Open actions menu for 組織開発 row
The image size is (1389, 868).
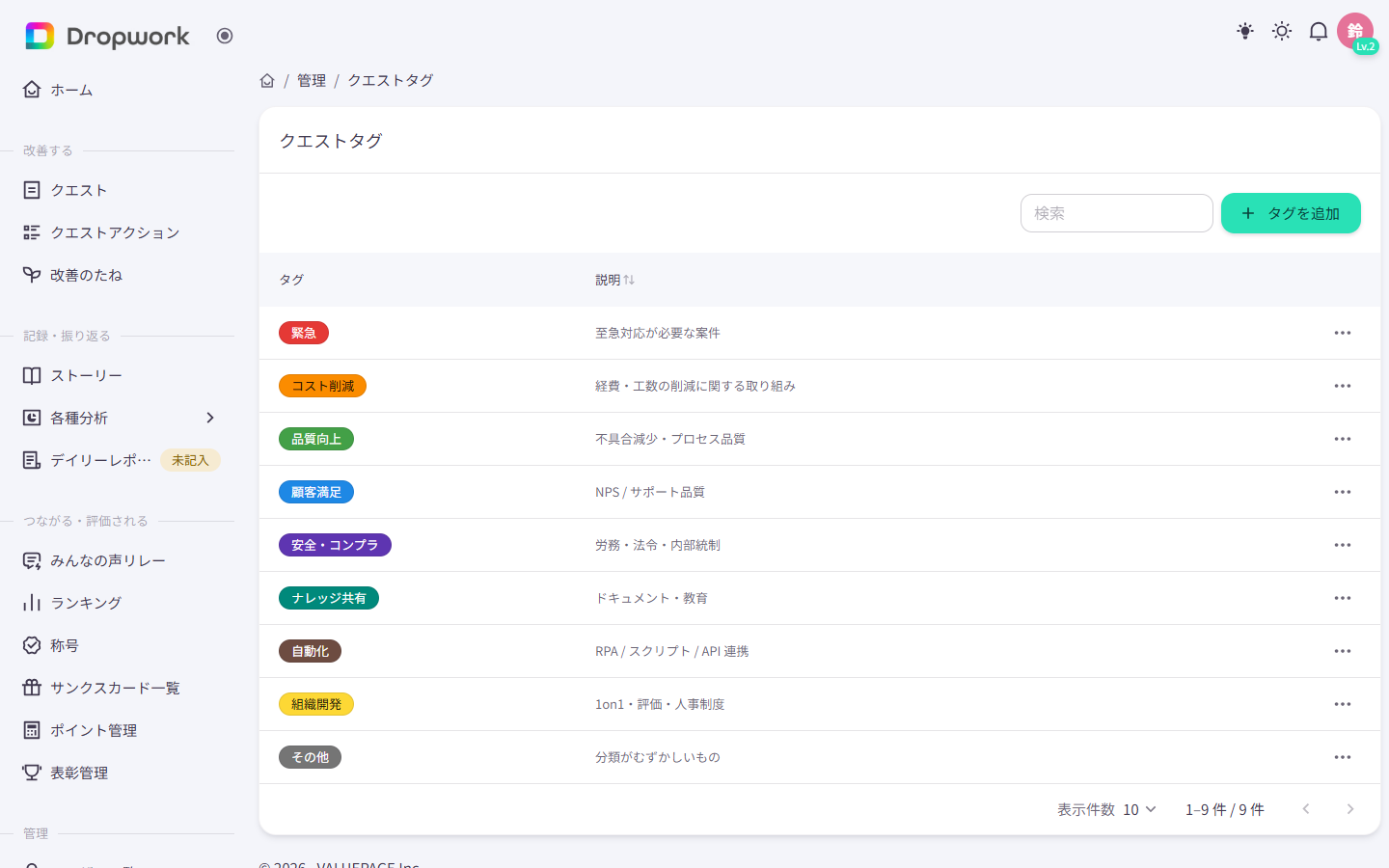(1343, 704)
